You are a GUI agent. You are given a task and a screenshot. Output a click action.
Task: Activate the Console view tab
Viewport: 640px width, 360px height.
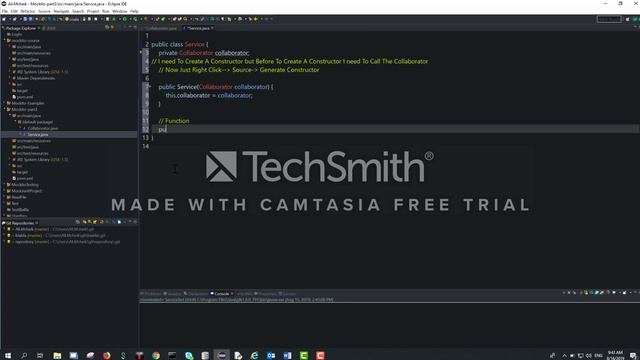[x=222, y=294]
